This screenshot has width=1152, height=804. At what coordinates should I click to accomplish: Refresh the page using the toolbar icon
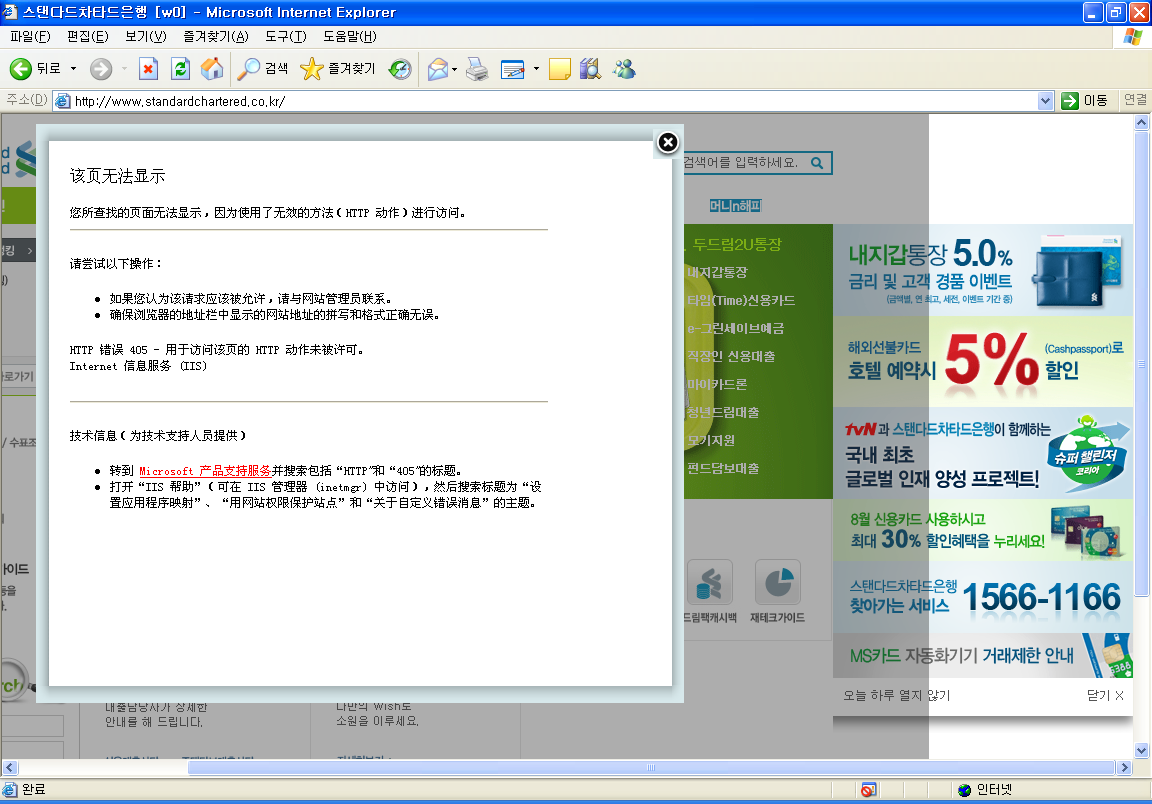click(180, 69)
